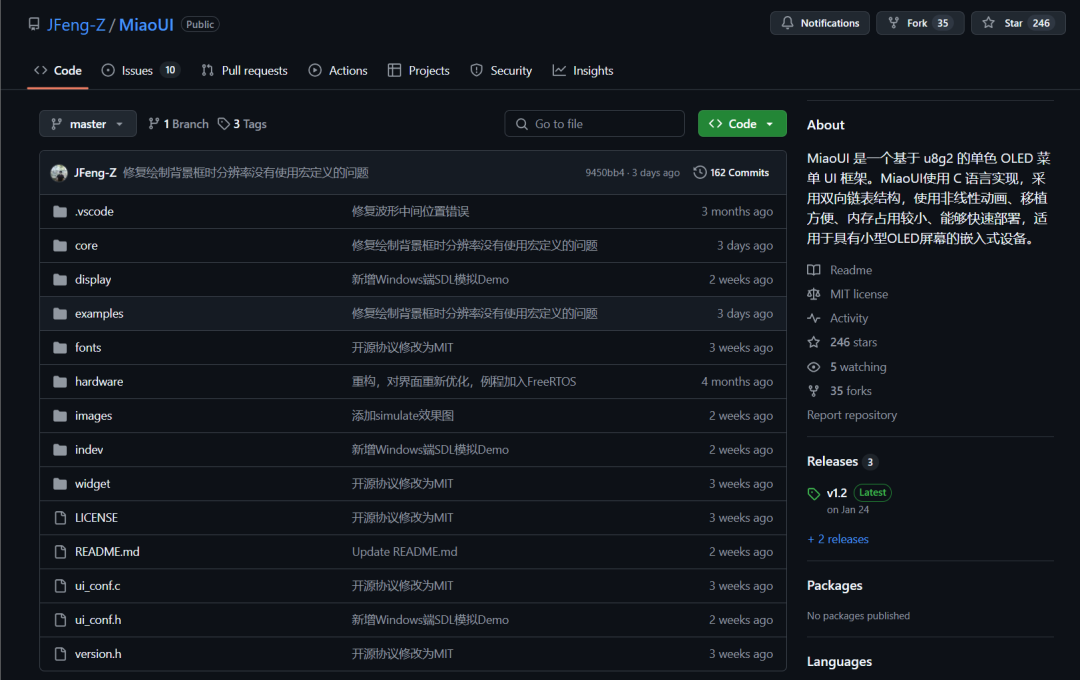Open the Security tab
The width and height of the screenshot is (1080, 680).
(x=501, y=70)
